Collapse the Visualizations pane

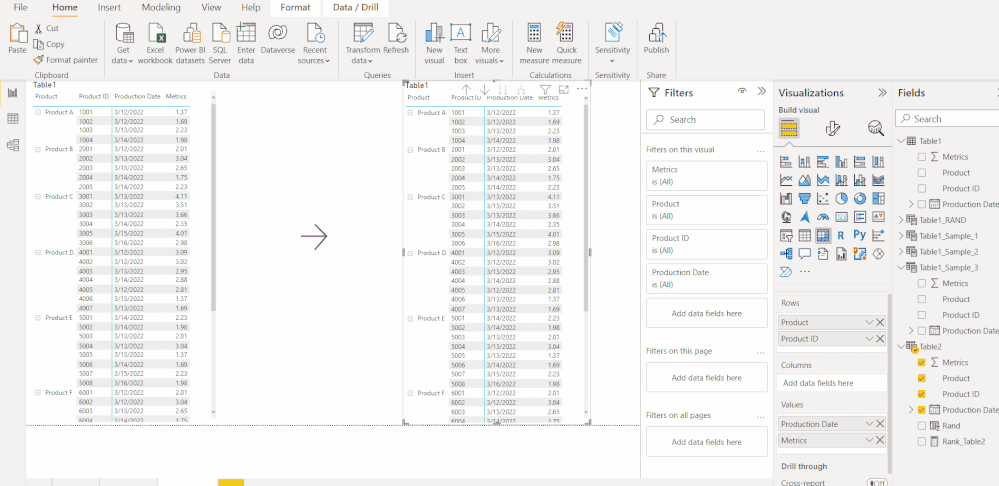(882, 92)
